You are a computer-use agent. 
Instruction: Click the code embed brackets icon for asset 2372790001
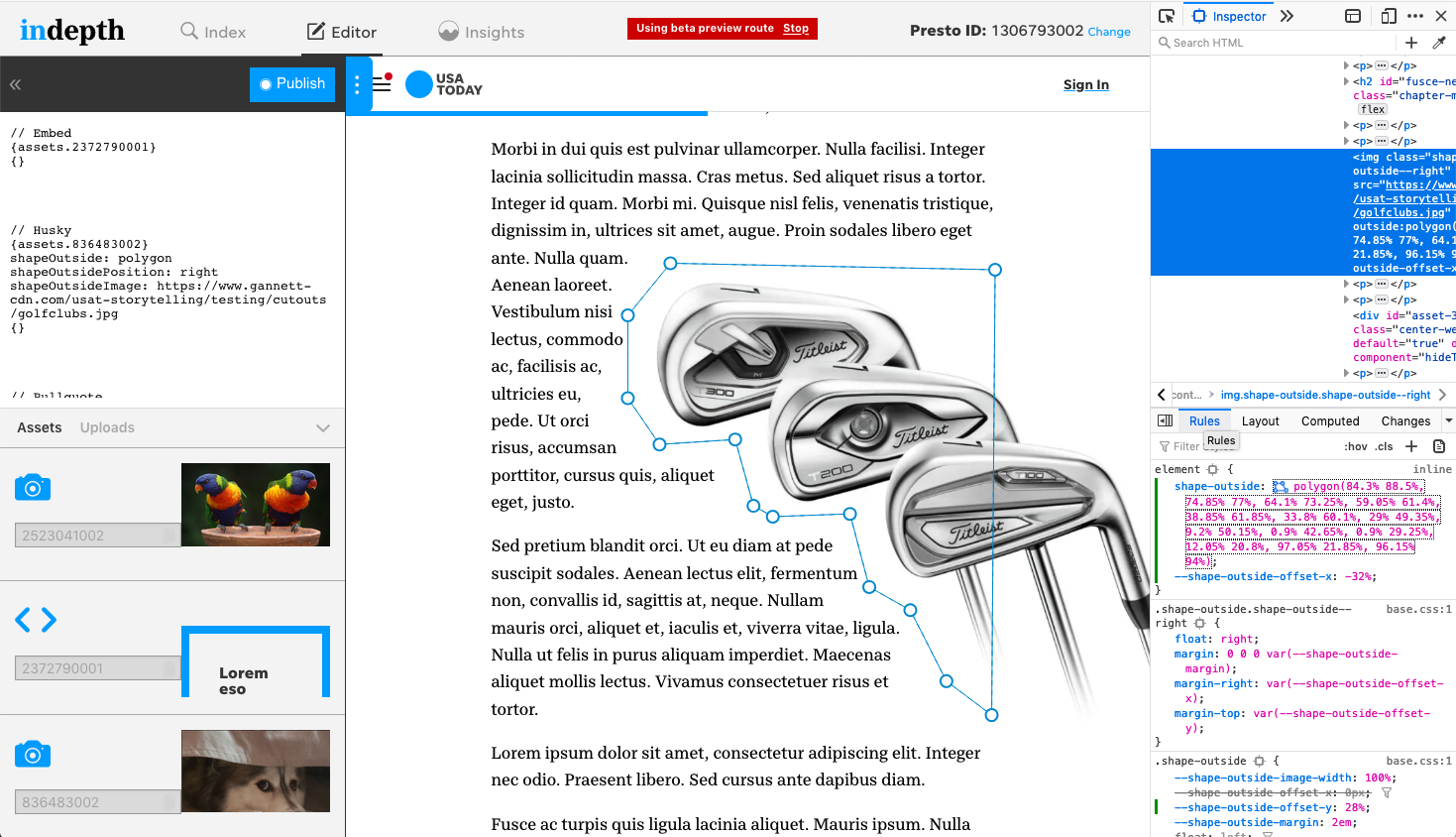(x=36, y=620)
